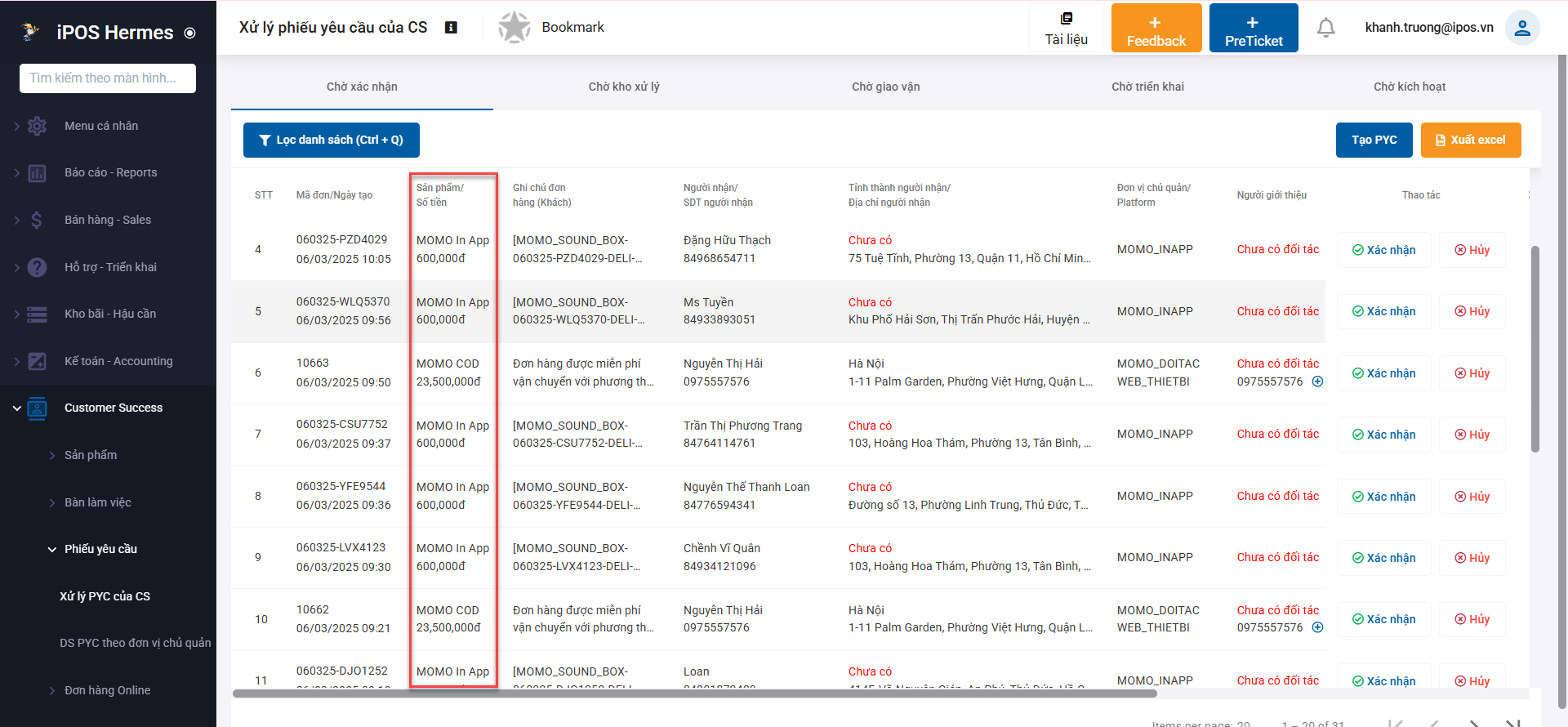Image resolution: width=1568 pixels, height=727 pixels.
Task: Open Menu cá nhân via its gear icon
Action: pyautogui.click(x=37, y=126)
